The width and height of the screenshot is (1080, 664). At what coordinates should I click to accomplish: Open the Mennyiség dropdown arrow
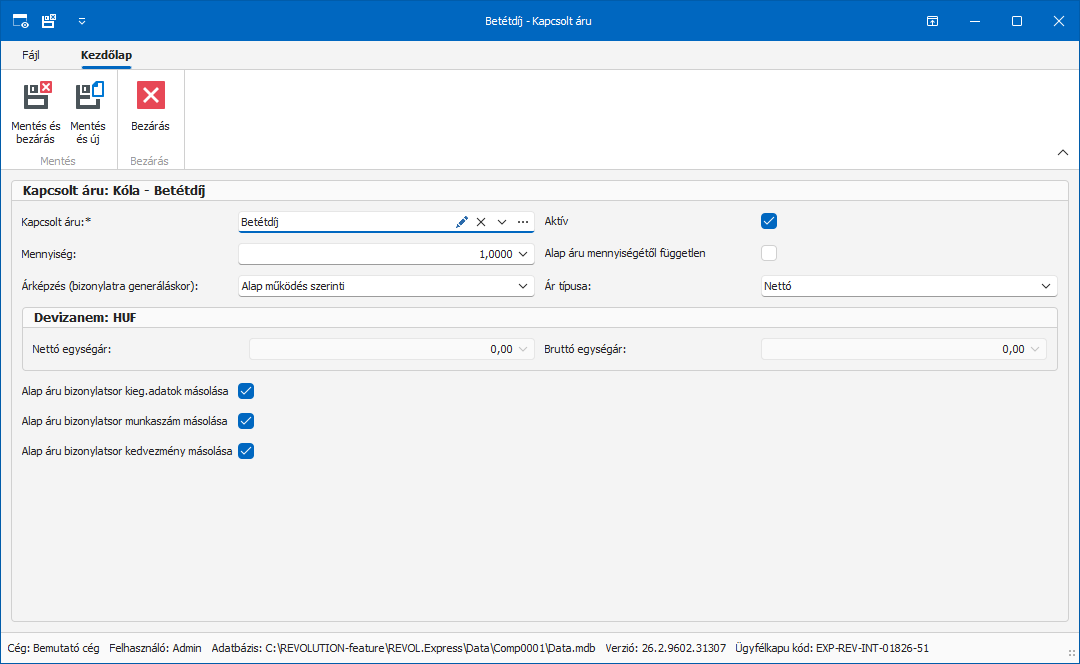(x=523, y=254)
